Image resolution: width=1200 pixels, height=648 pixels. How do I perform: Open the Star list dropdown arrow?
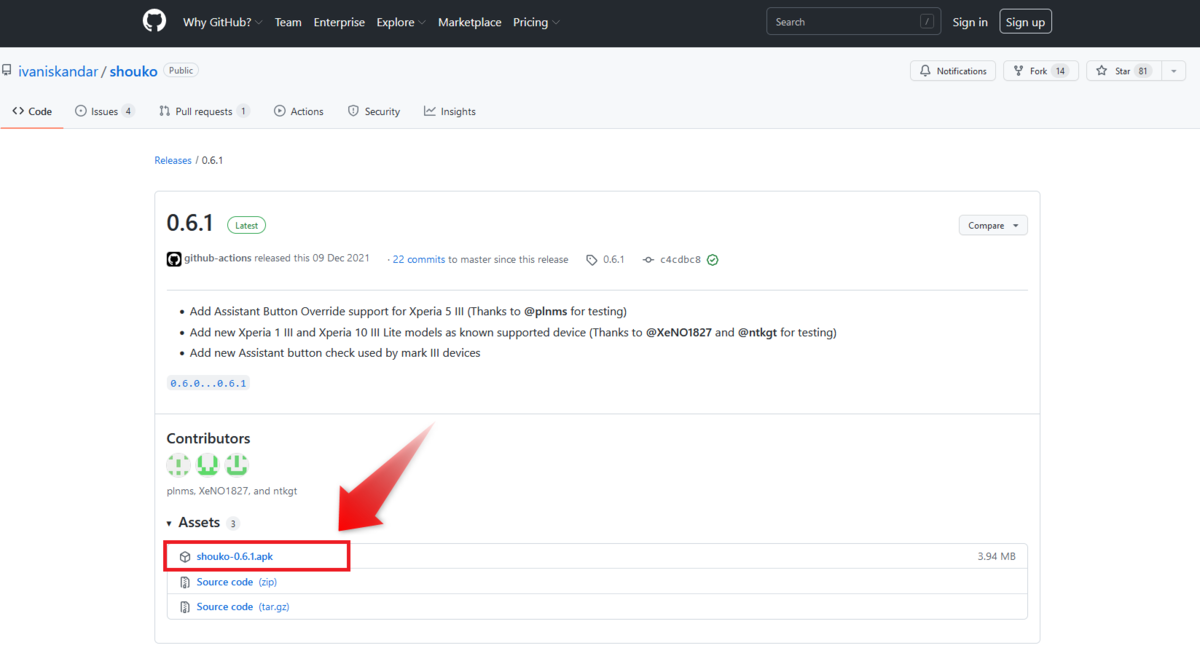coord(1172,71)
